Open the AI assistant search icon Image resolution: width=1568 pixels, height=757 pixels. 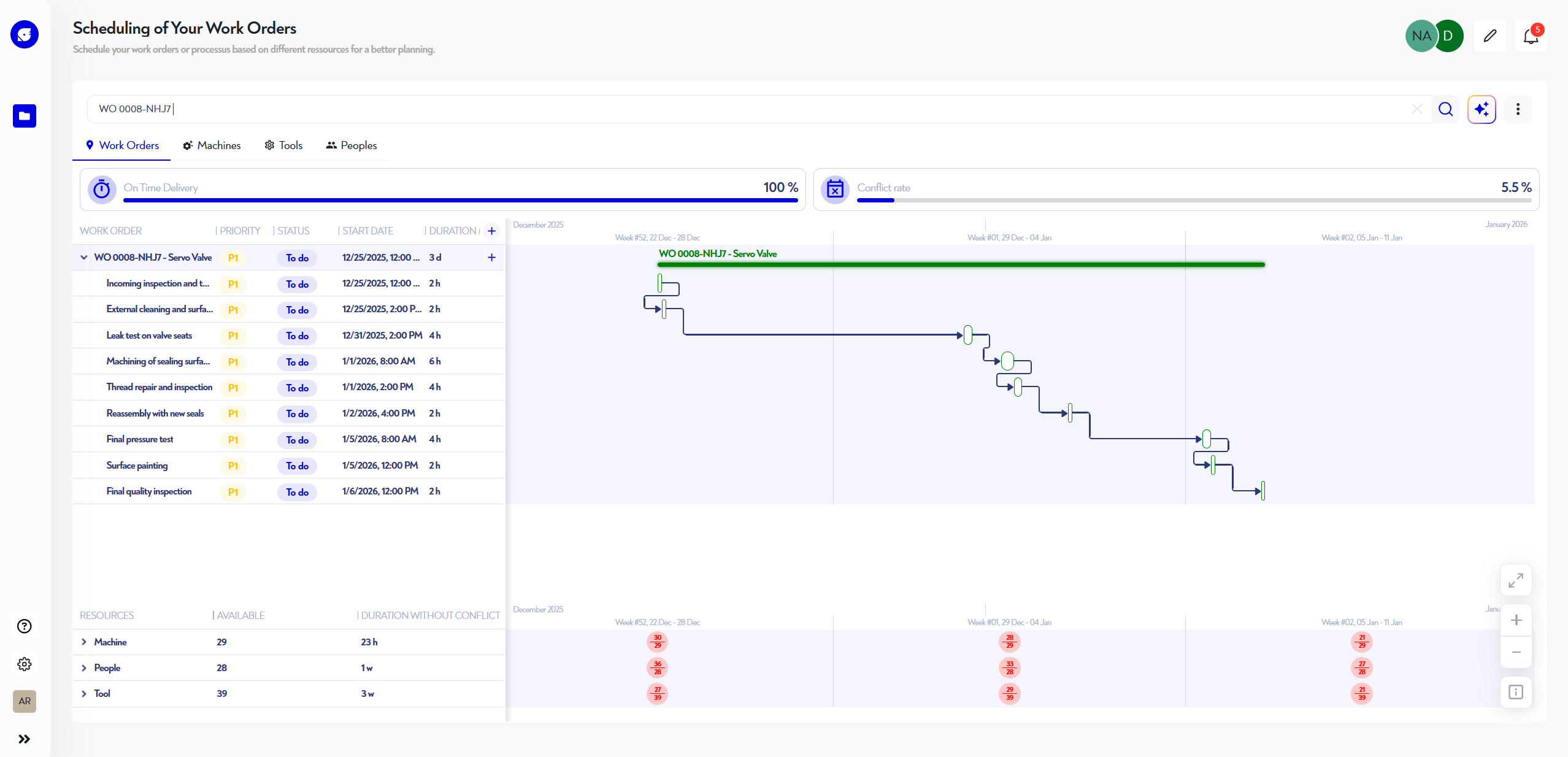point(1482,109)
